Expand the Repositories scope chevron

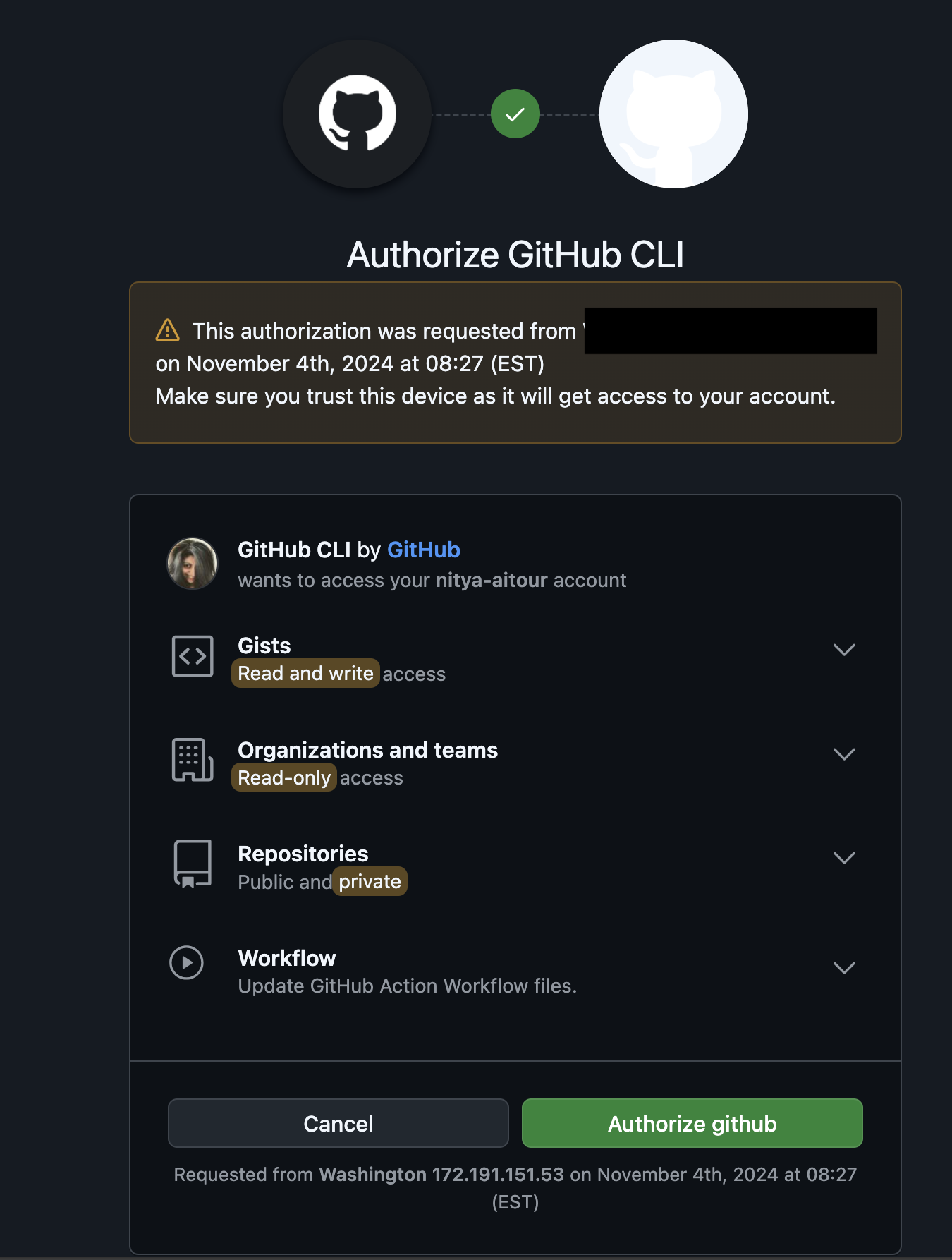(844, 858)
